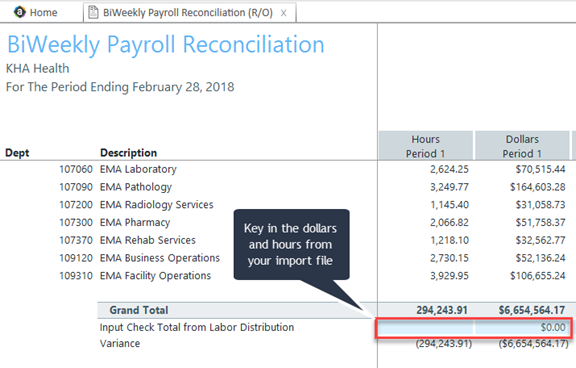Click EMA Radiology Services hours value 1,145.40
The width and height of the screenshot is (576, 368).
(x=450, y=205)
